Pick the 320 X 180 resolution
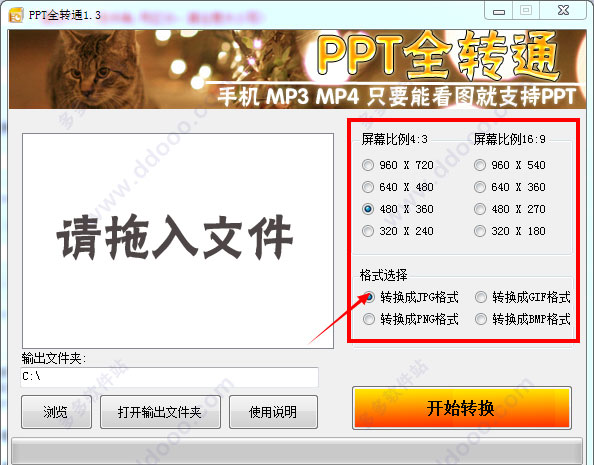 pos(510,231)
